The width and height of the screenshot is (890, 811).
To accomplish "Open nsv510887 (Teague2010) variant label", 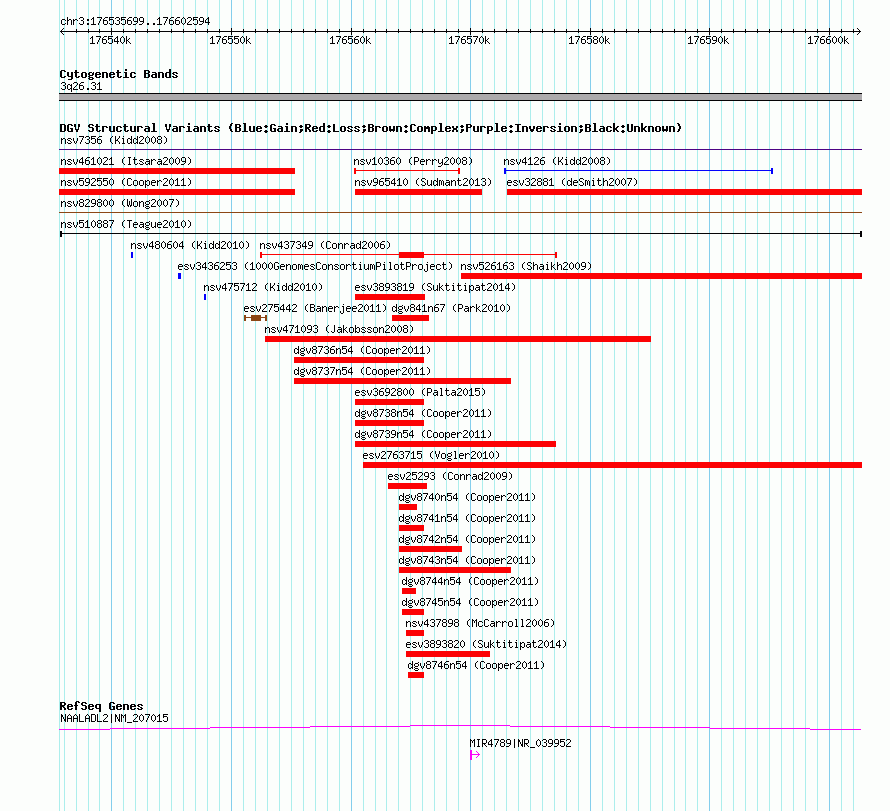I will [x=126, y=224].
